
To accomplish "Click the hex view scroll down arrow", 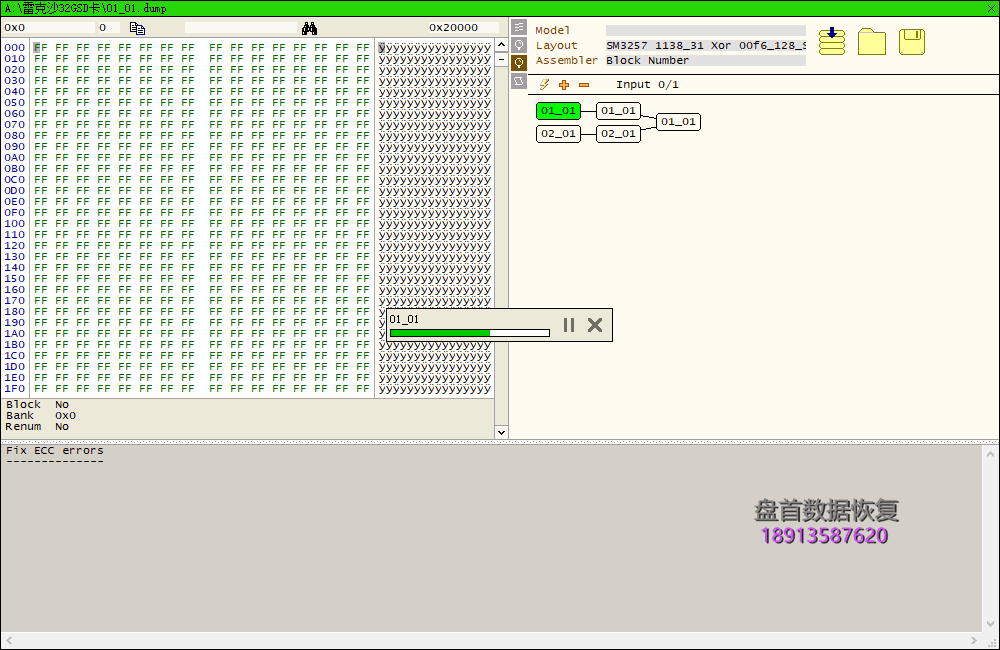I will [x=501, y=432].
